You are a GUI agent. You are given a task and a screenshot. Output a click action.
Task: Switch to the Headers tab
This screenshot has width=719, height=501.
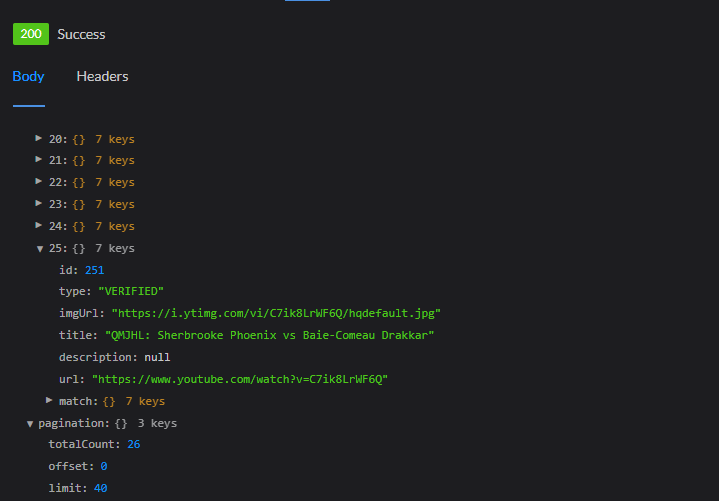[x=102, y=76]
